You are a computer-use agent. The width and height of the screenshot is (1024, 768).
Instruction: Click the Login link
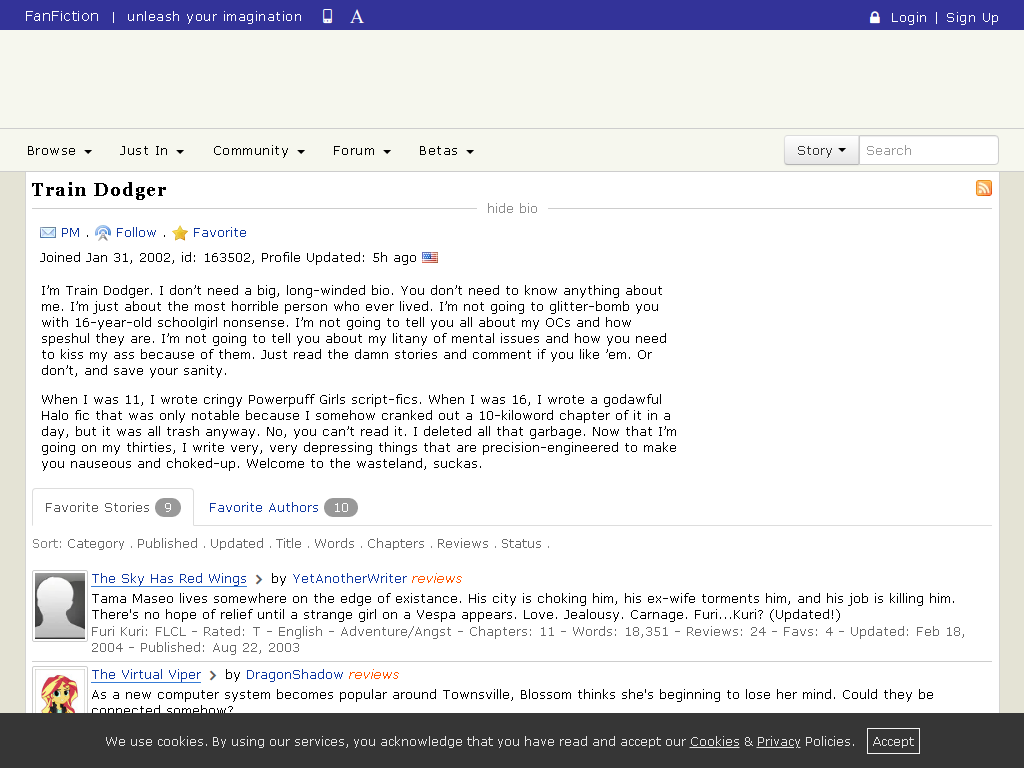pos(908,18)
